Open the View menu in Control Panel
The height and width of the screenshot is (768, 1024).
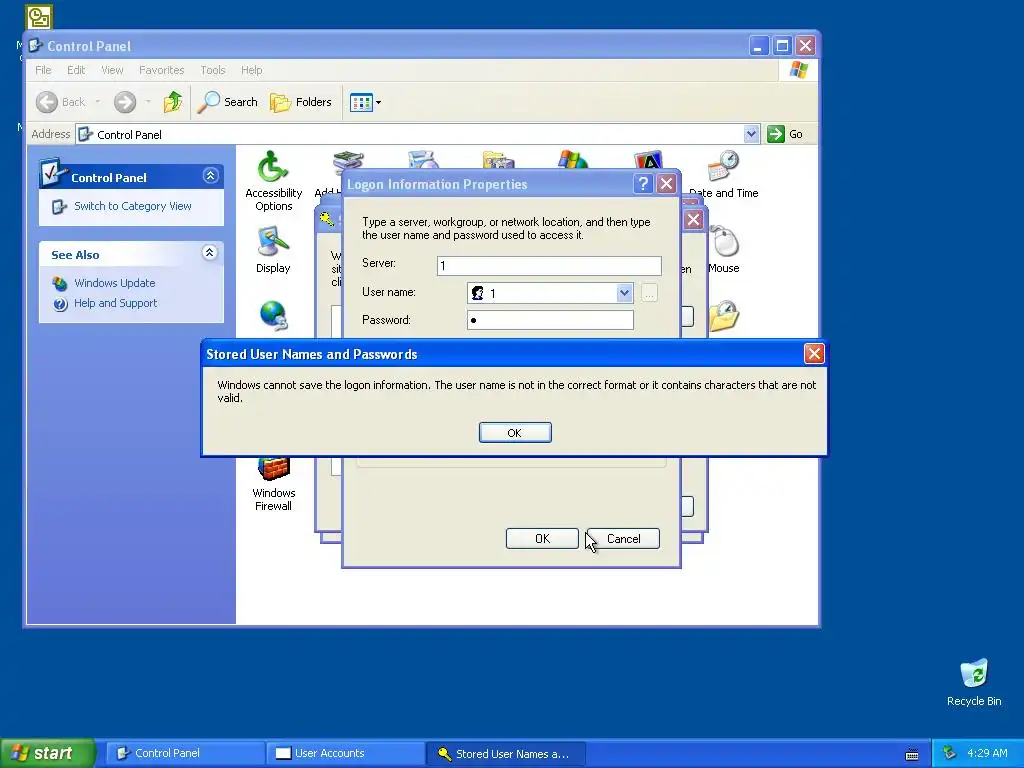tap(112, 70)
